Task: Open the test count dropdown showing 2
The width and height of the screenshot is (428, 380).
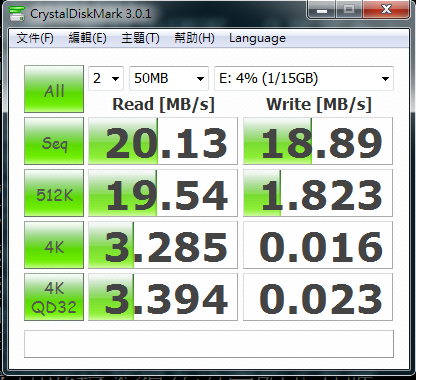Action: pos(106,78)
